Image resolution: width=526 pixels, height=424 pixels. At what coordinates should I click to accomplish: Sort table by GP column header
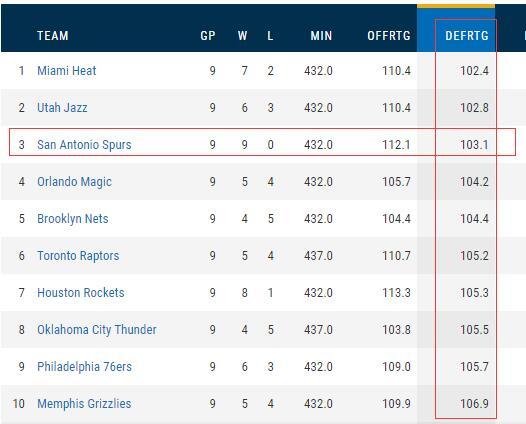click(208, 36)
